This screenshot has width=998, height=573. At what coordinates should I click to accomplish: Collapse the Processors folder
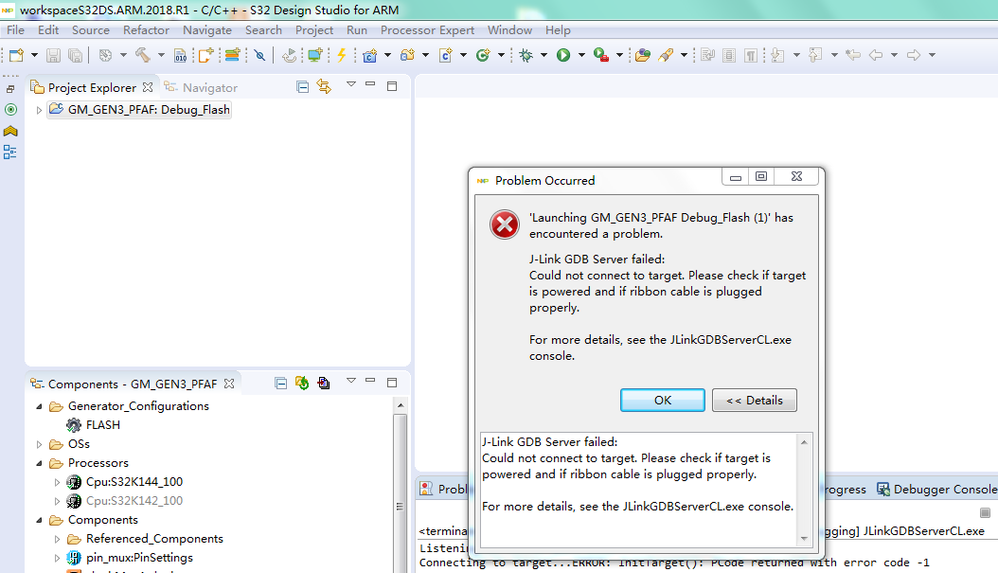pos(39,463)
